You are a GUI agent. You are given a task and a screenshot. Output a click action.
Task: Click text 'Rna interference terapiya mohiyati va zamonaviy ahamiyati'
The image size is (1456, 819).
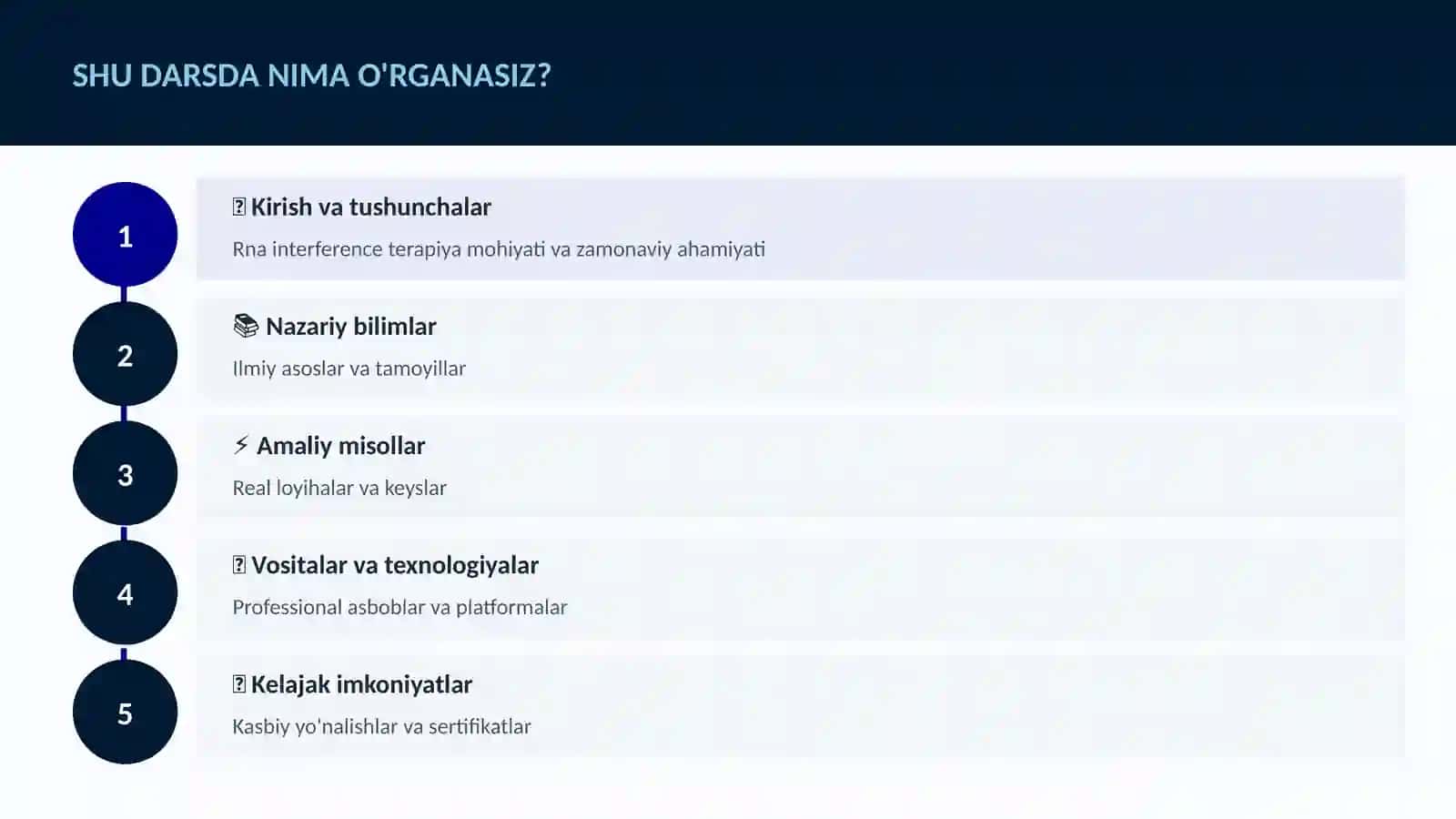(x=499, y=249)
